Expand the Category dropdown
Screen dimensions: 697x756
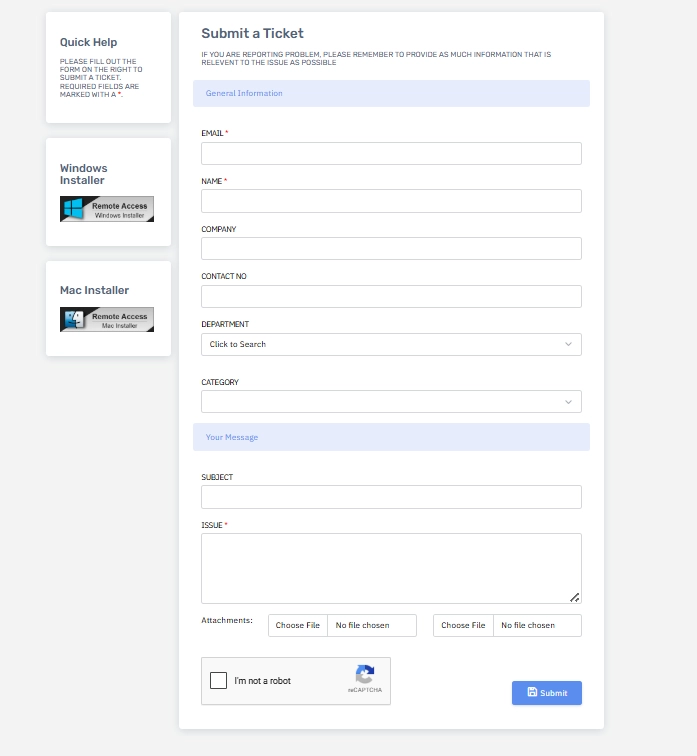pyautogui.click(x=380, y=402)
